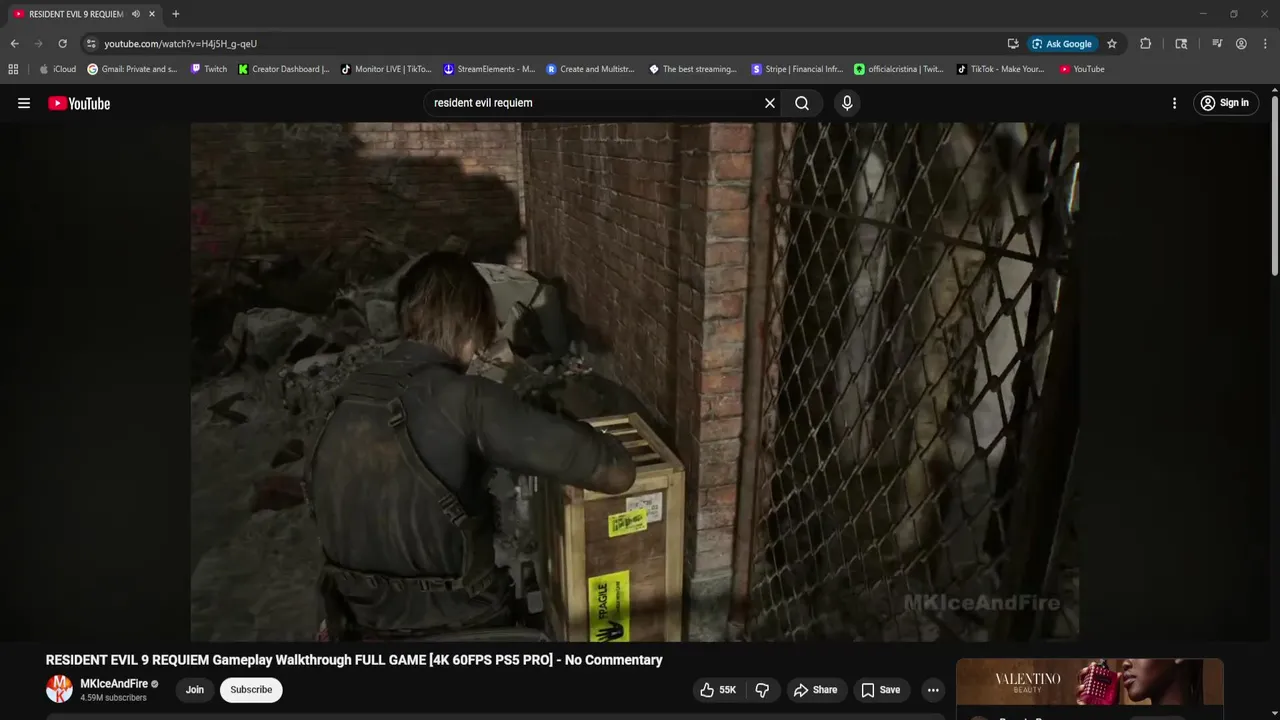View site information icon in address bar
The width and height of the screenshot is (1280, 720).
click(x=91, y=44)
